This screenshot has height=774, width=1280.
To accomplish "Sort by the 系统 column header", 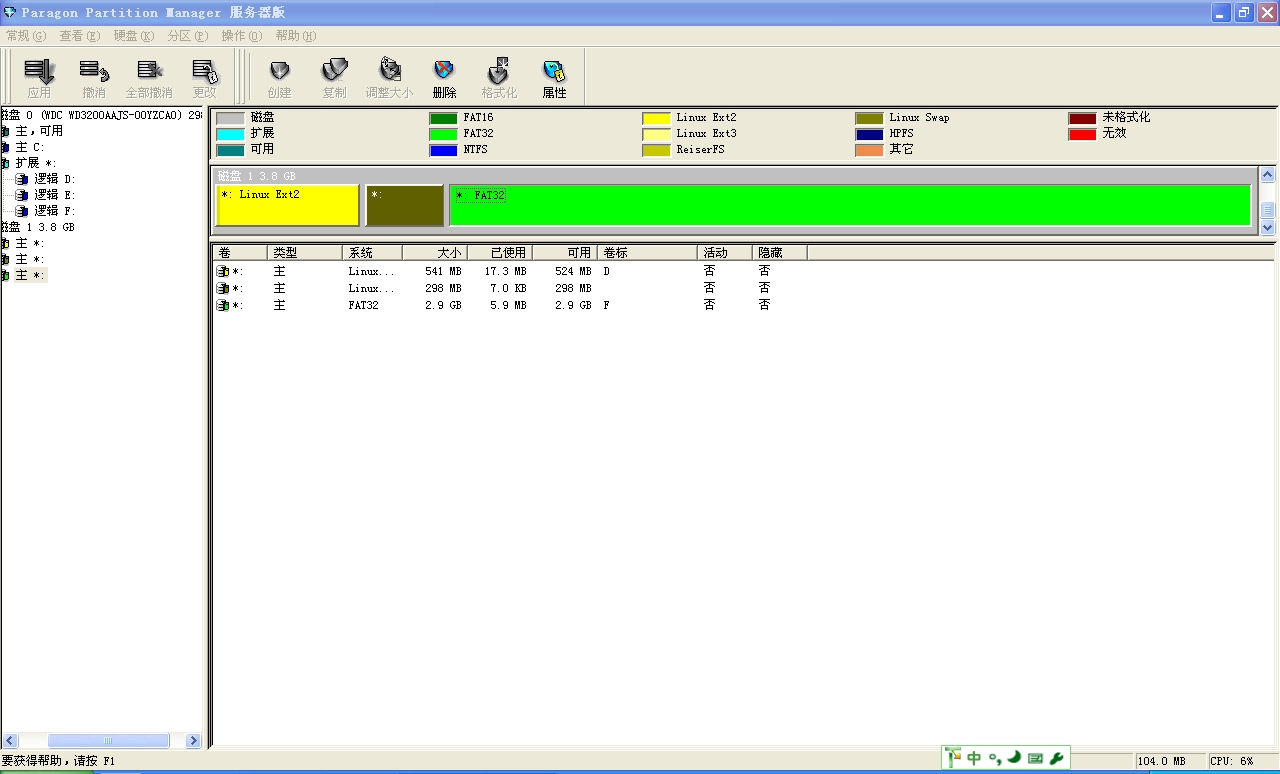I will tap(373, 253).
